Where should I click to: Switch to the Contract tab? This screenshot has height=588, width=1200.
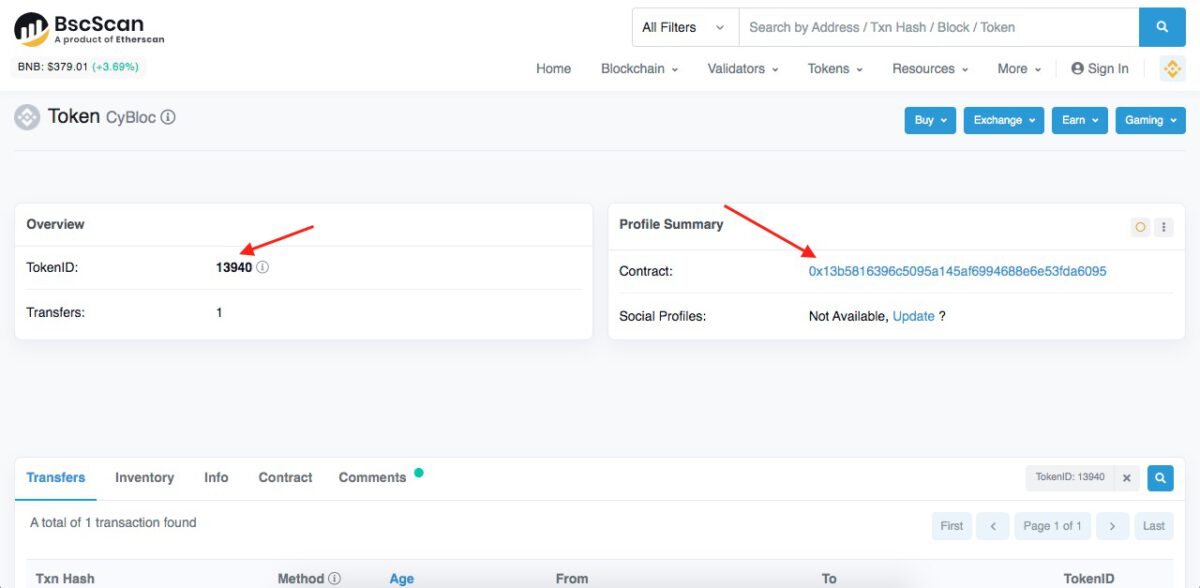coord(285,478)
